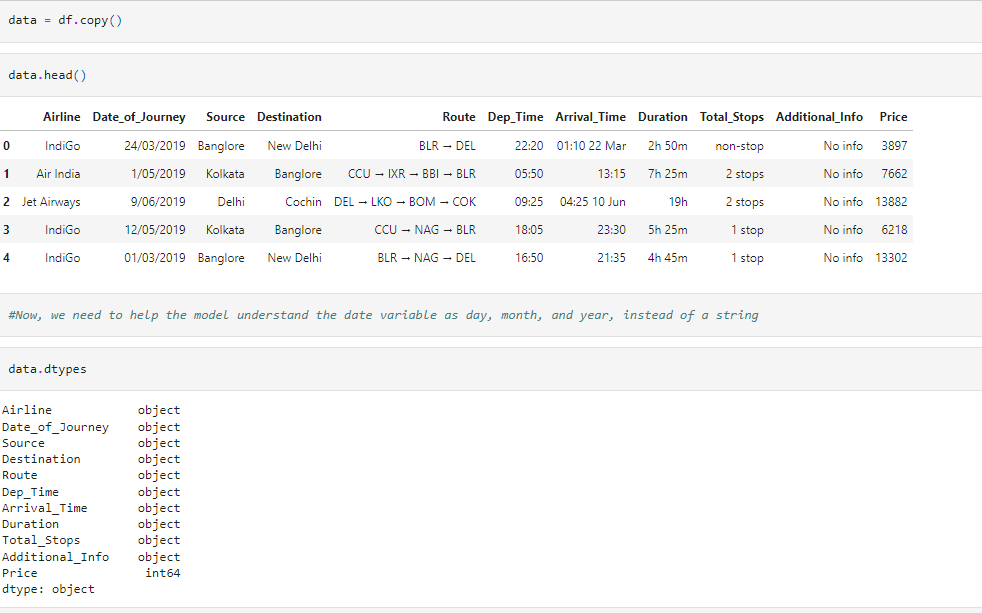
Task: Click the Airline column header
Action: pyautogui.click(x=61, y=116)
